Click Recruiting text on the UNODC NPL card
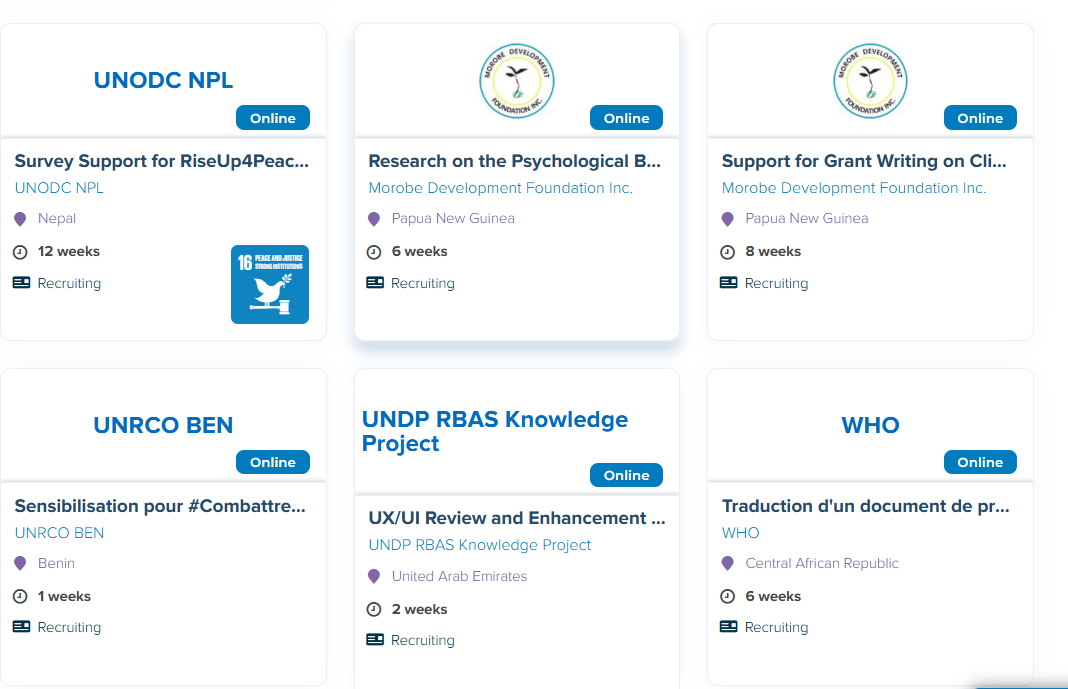 pos(69,283)
